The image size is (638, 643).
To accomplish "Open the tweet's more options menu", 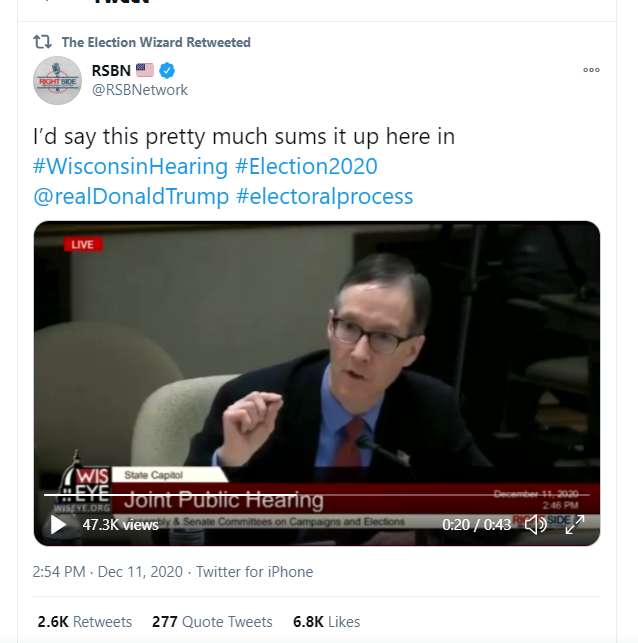I will 591,70.
